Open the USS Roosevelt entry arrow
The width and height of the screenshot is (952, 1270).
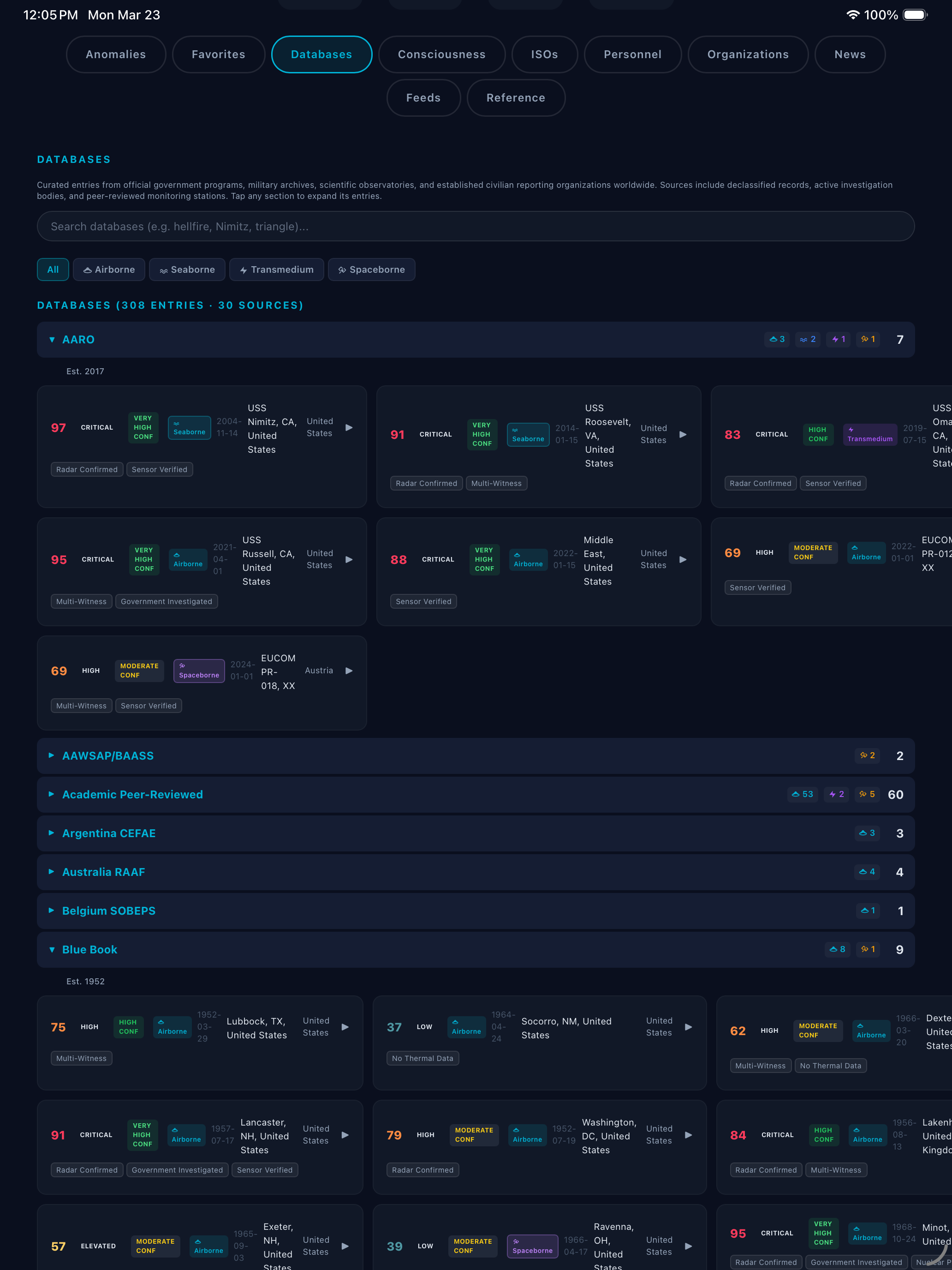coord(683,434)
